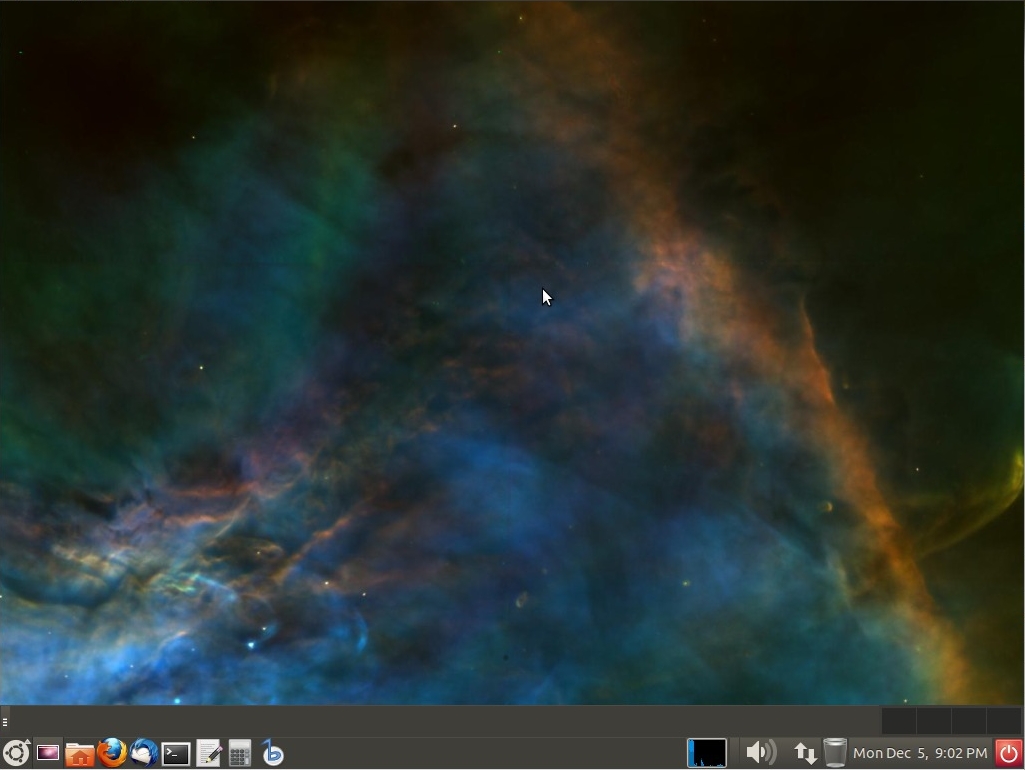Open the volume speaker applet
The height and width of the screenshot is (770, 1025).
[x=761, y=752]
